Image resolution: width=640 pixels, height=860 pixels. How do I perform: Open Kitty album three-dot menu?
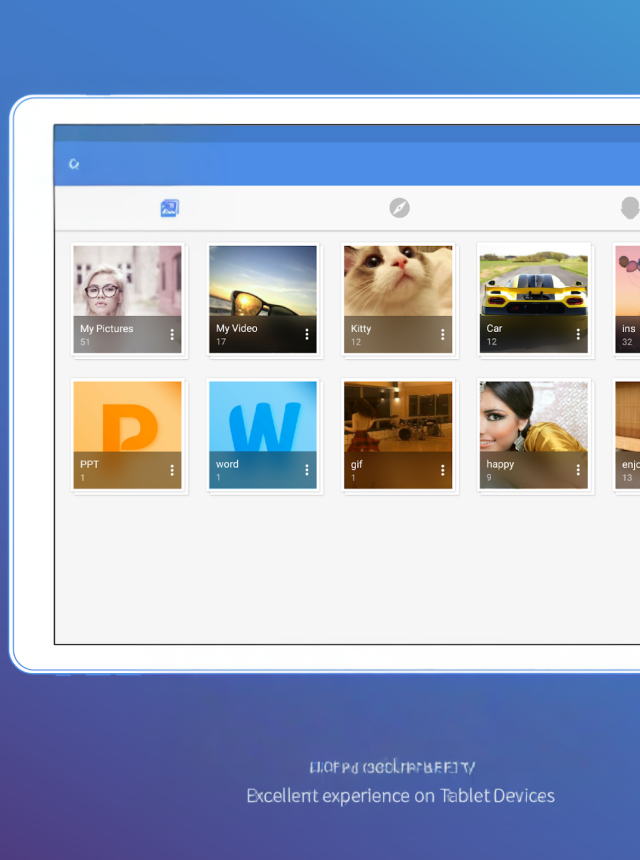[x=443, y=335]
